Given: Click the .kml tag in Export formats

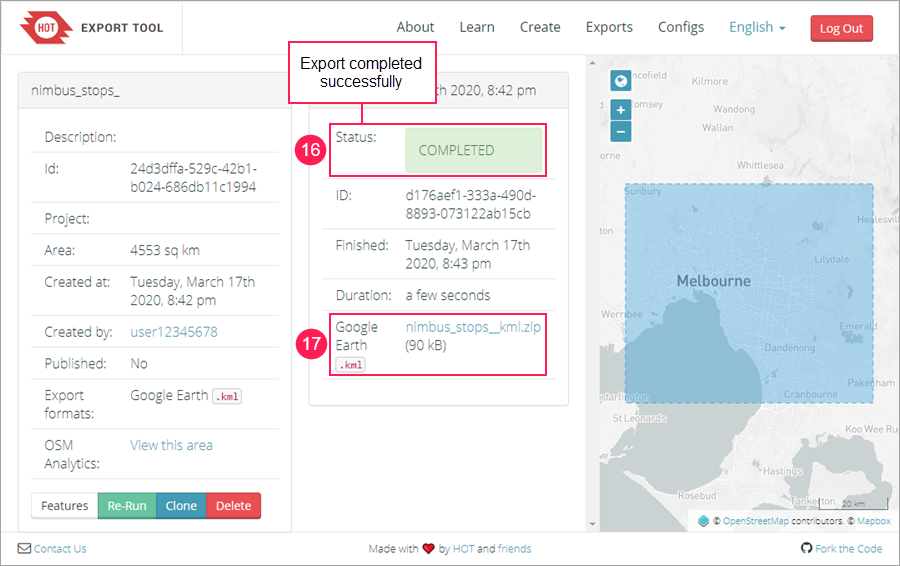Looking at the screenshot, I should pos(227,396).
